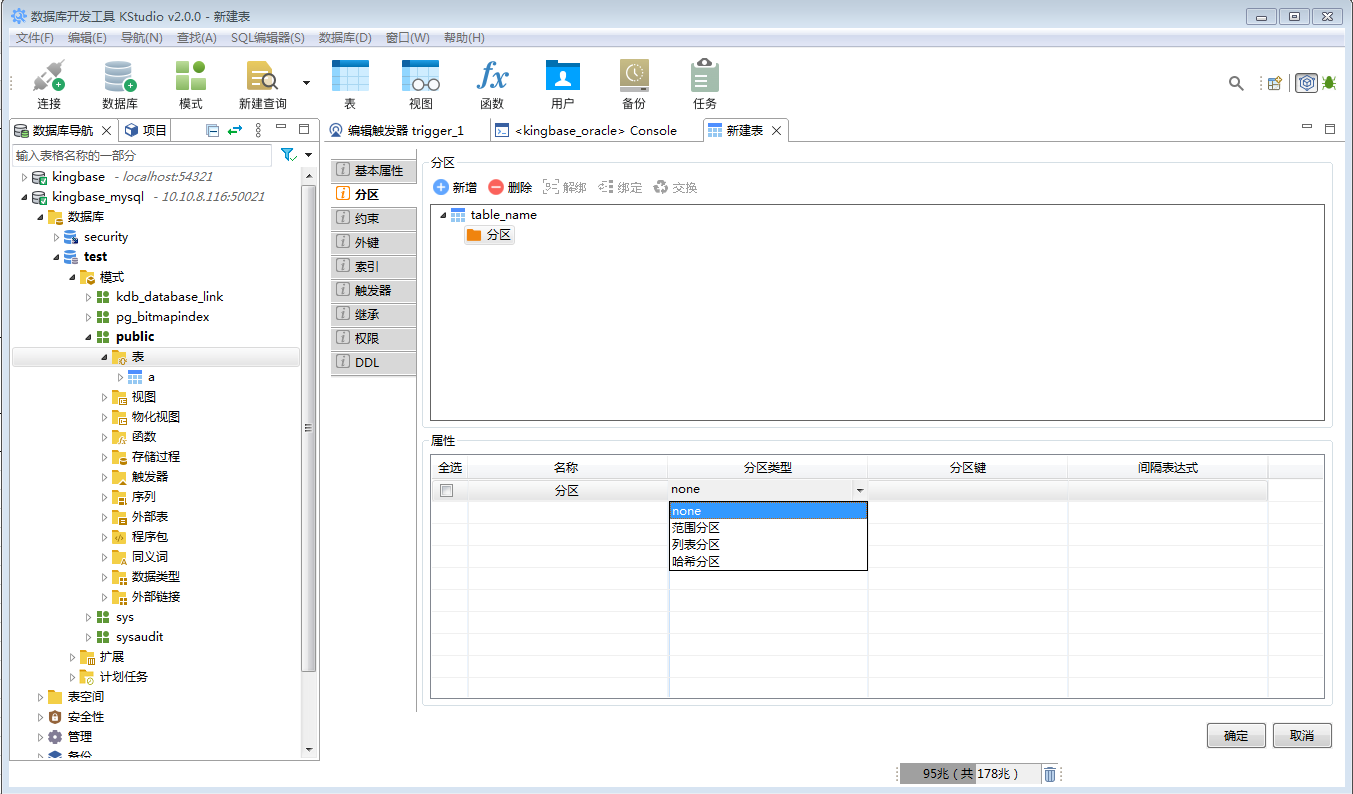Click the 95兆 memory usage indicator

[x=966, y=773]
